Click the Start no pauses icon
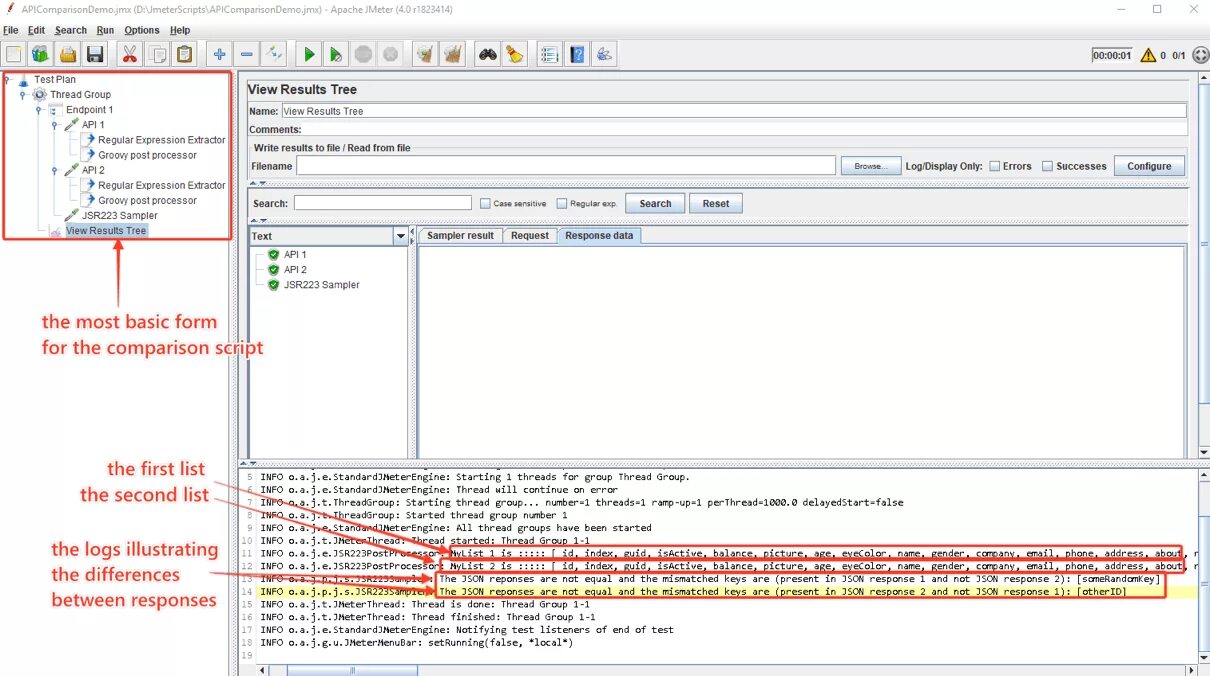The height and width of the screenshot is (676, 1210). pos(336,54)
